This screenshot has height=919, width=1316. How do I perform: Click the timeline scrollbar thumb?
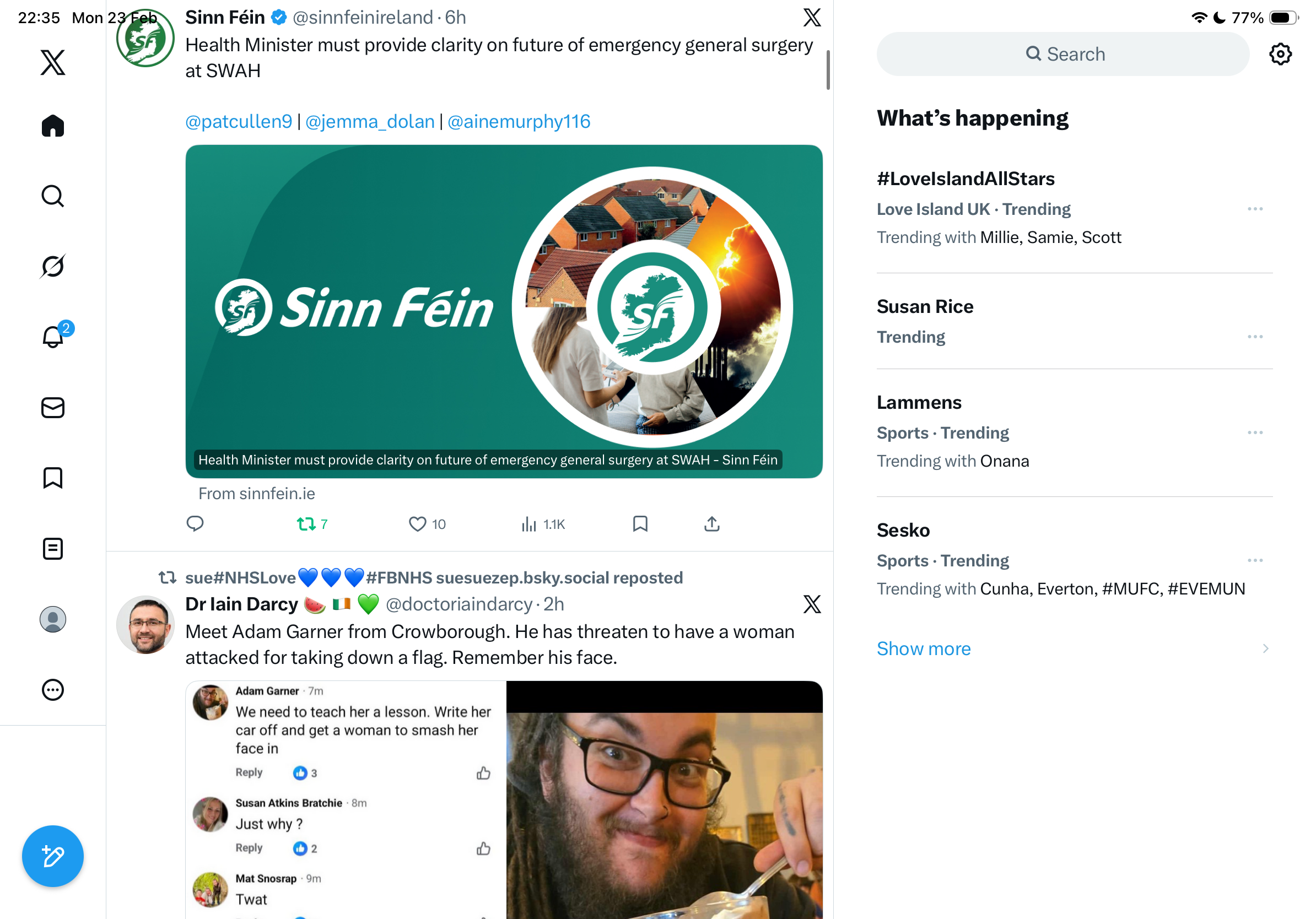click(x=828, y=70)
